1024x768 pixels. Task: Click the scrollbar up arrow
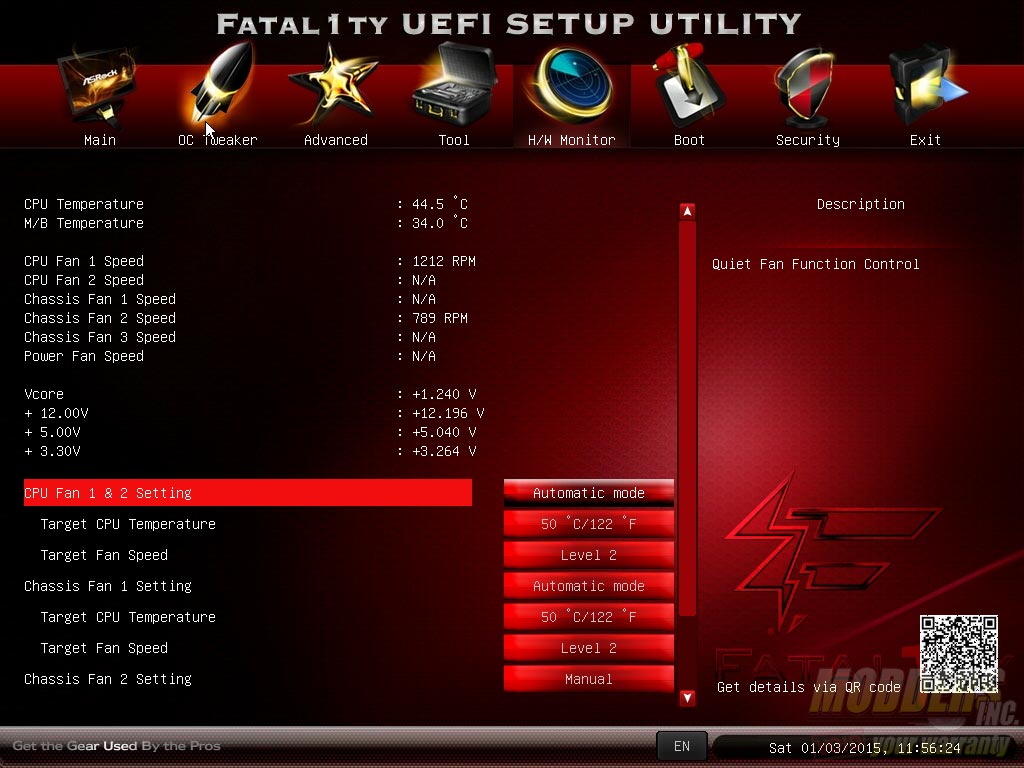(x=687, y=211)
